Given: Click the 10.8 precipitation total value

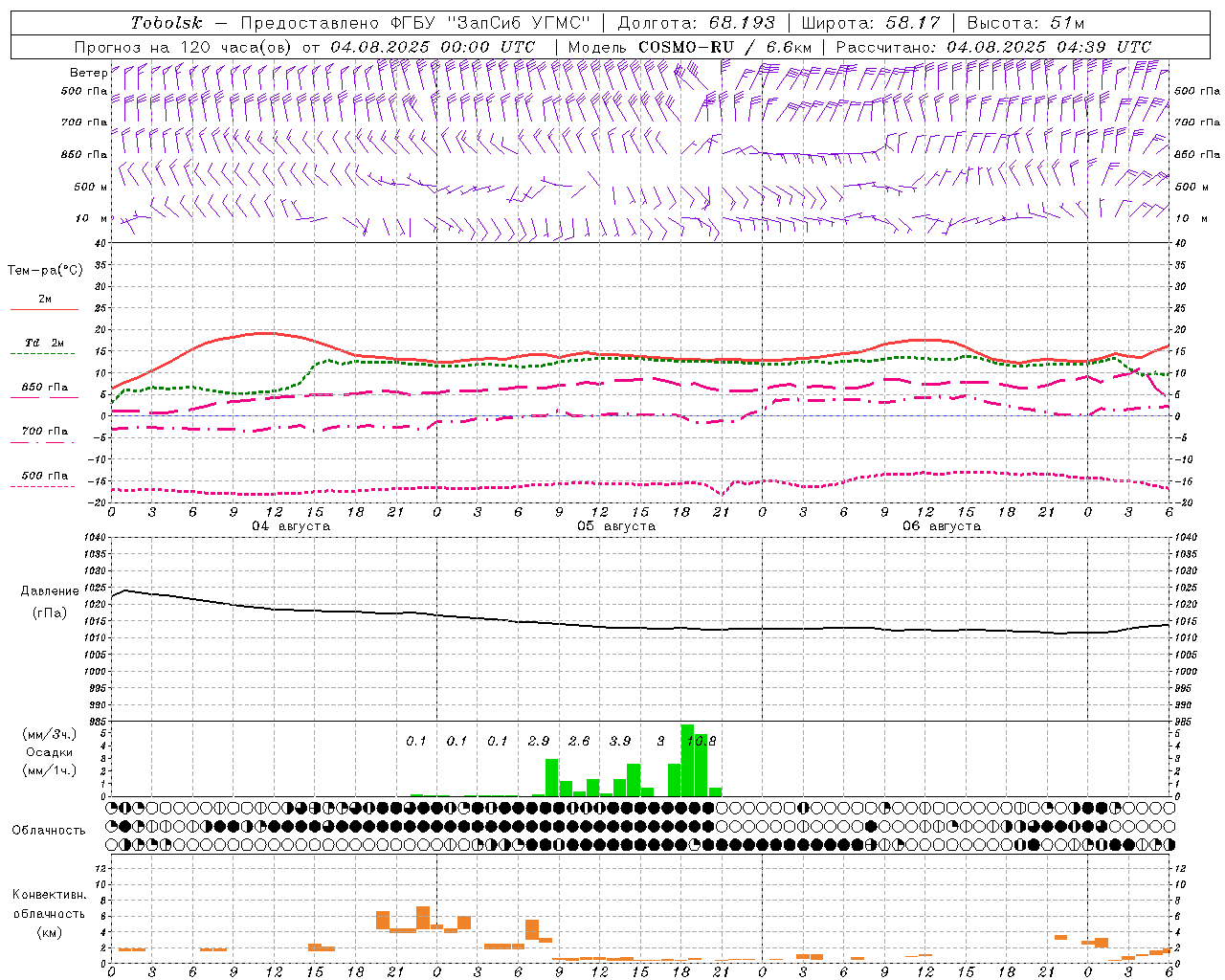Looking at the screenshot, I should click(x=702, y=741).
